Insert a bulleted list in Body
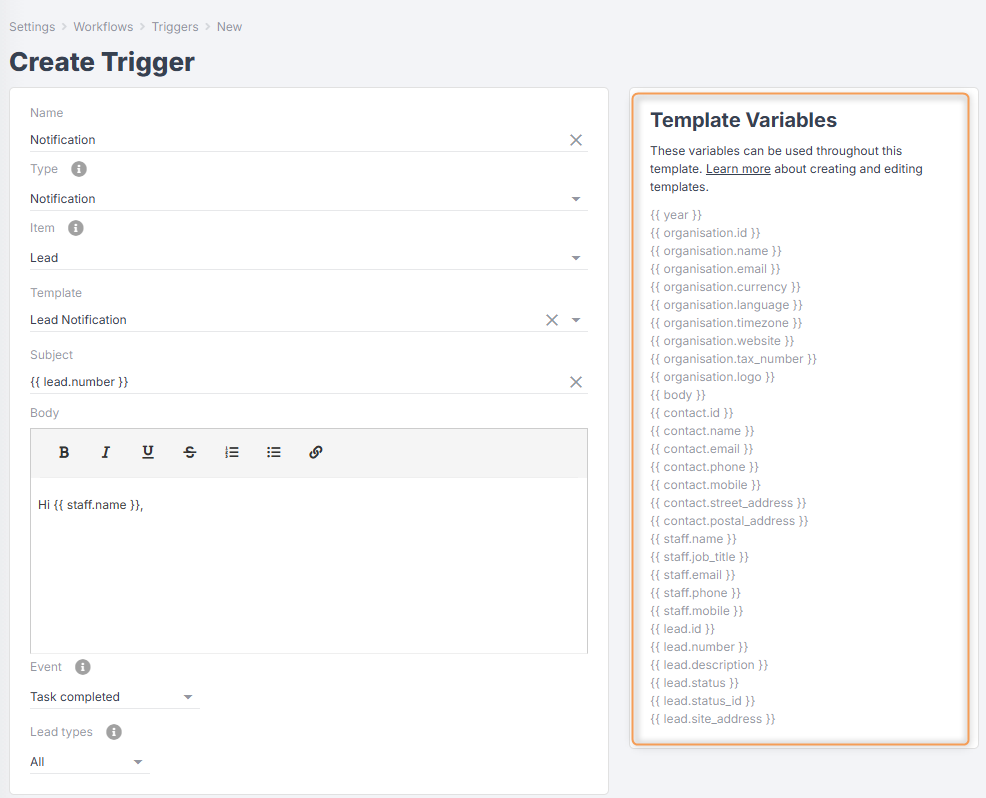This screenshot has height=798, width=986. tap(274, 452)
